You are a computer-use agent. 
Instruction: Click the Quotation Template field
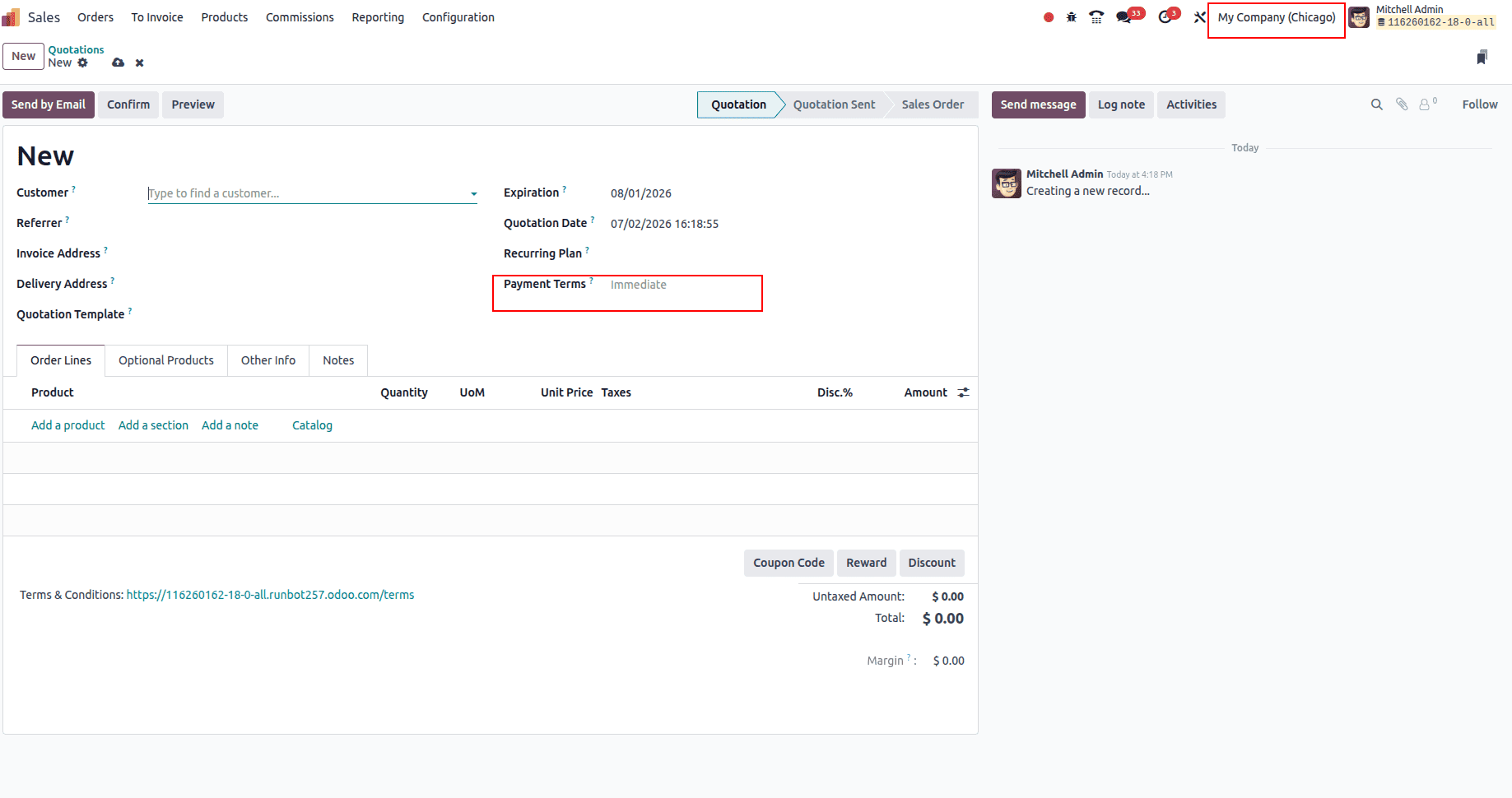(313, 314)
